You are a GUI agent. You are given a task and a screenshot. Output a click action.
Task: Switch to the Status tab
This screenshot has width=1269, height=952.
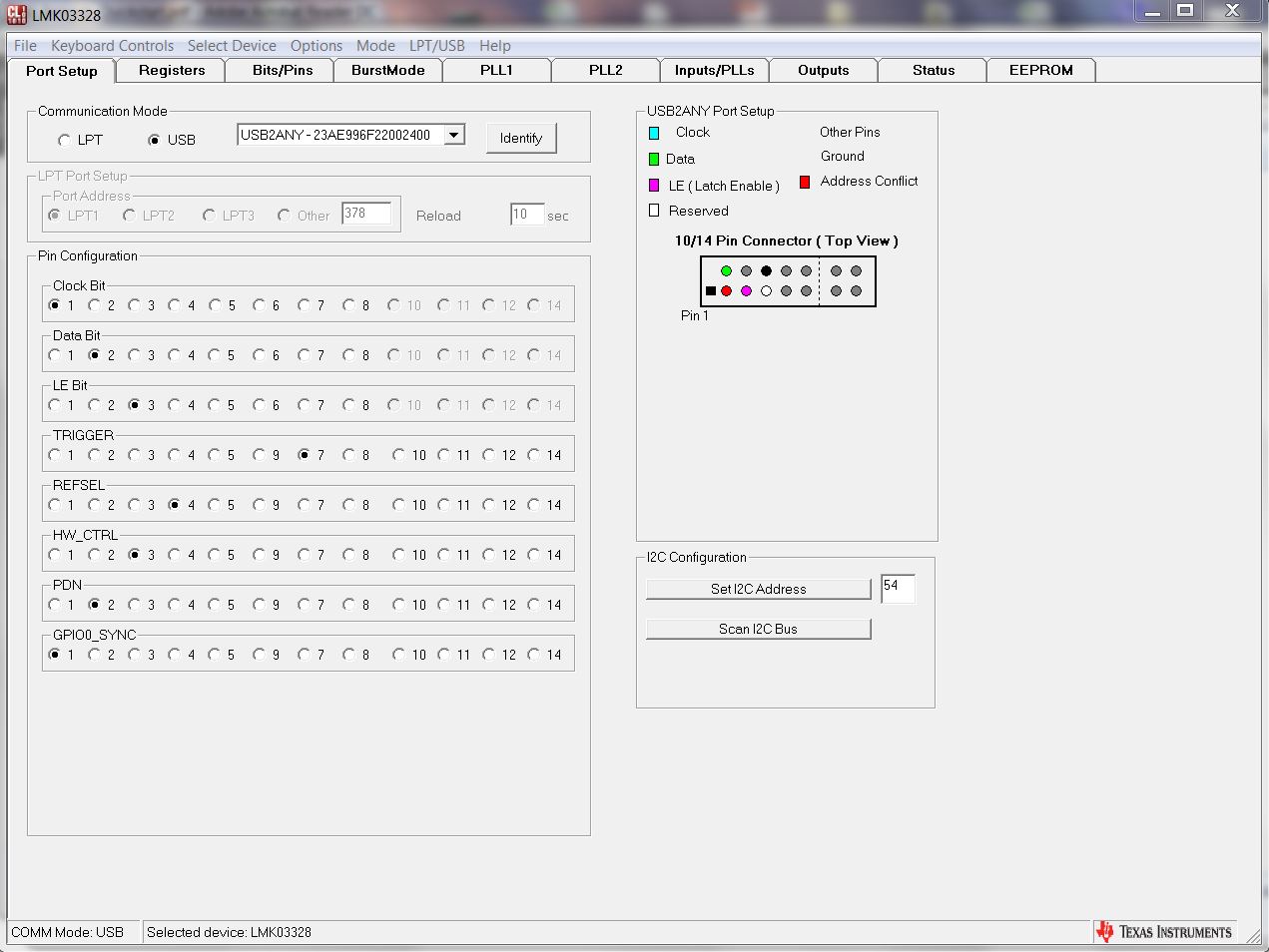point(934,70)
